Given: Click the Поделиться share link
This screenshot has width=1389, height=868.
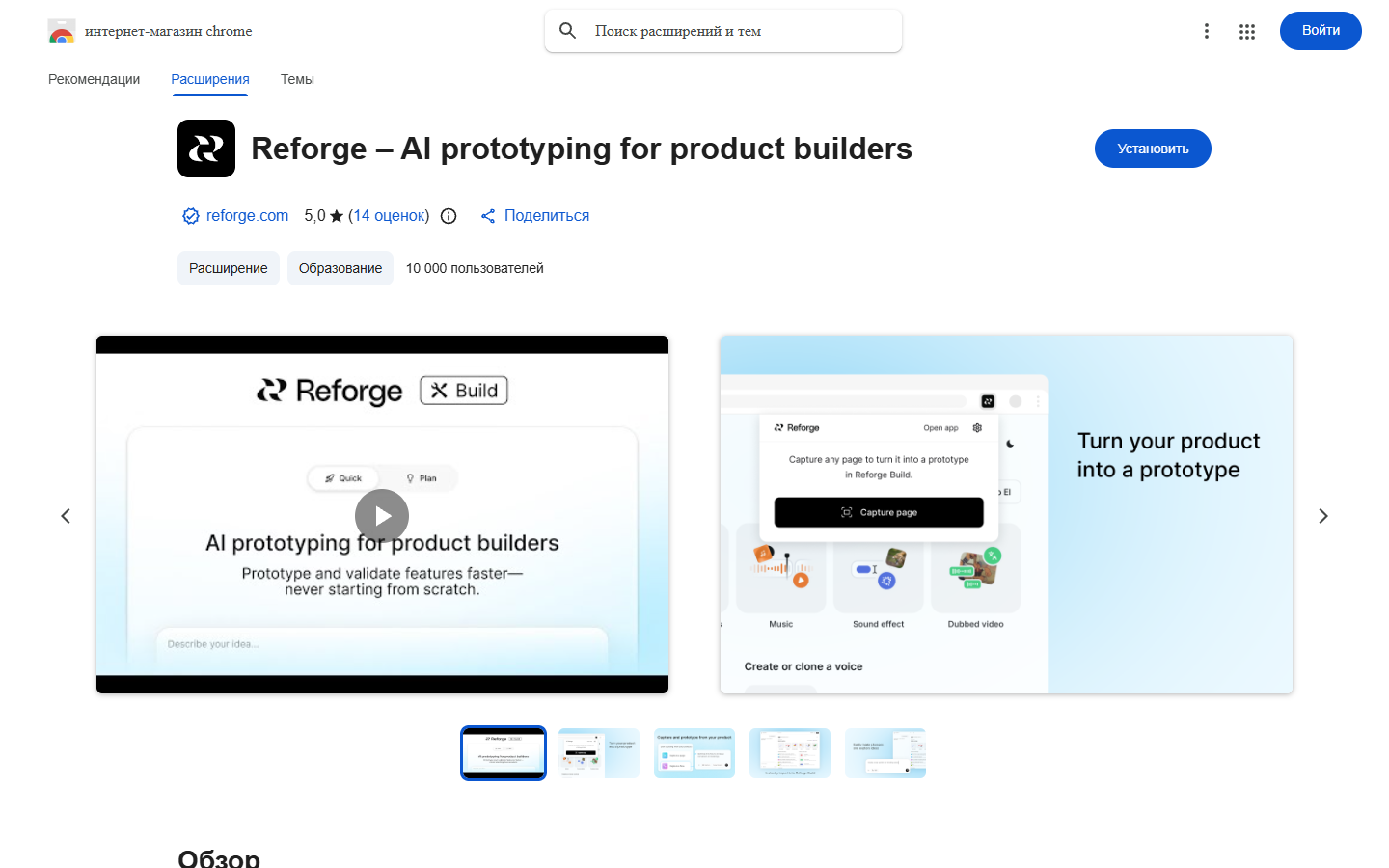Looking at the screenshot, I should [547, 216].
